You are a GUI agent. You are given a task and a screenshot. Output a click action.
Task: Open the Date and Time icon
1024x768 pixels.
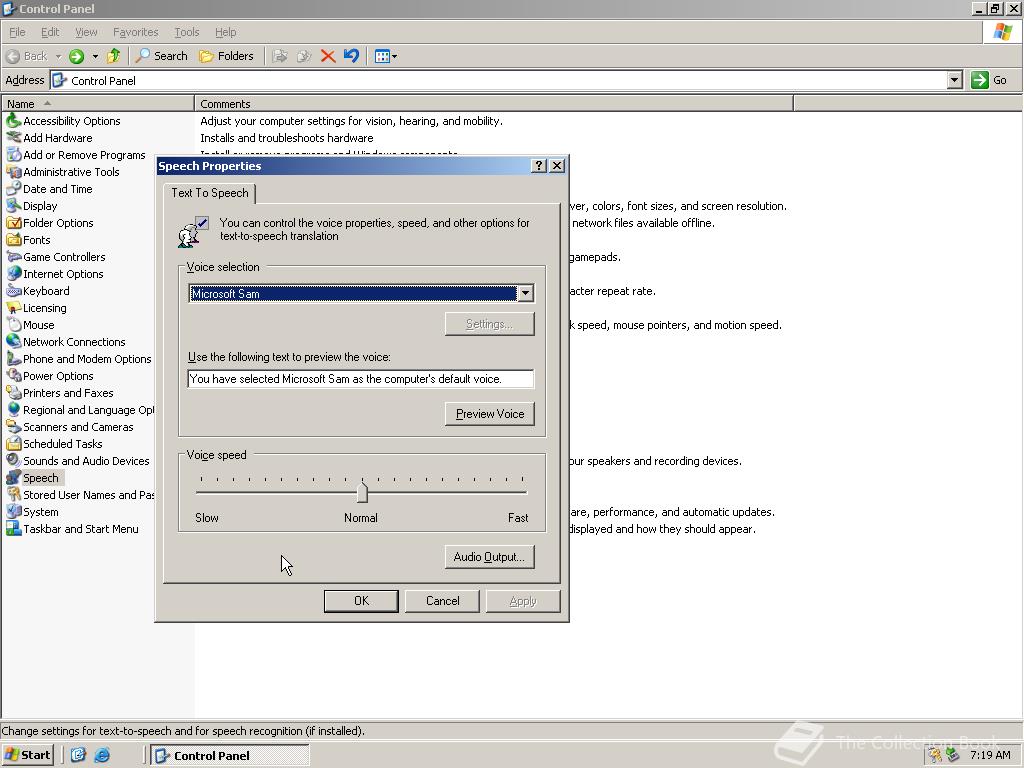tap(14, 189)
